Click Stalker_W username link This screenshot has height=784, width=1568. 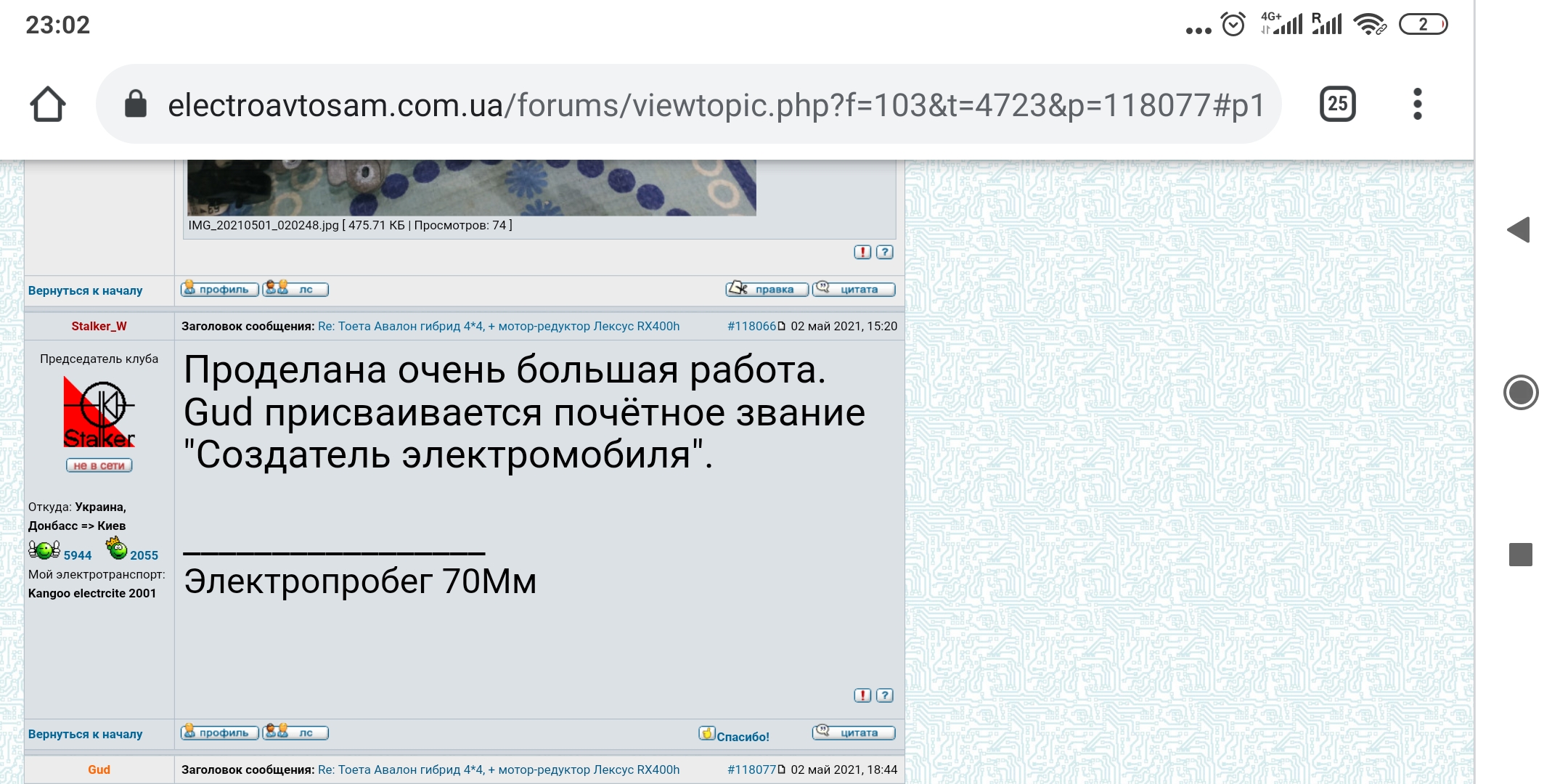click(99, 326)
